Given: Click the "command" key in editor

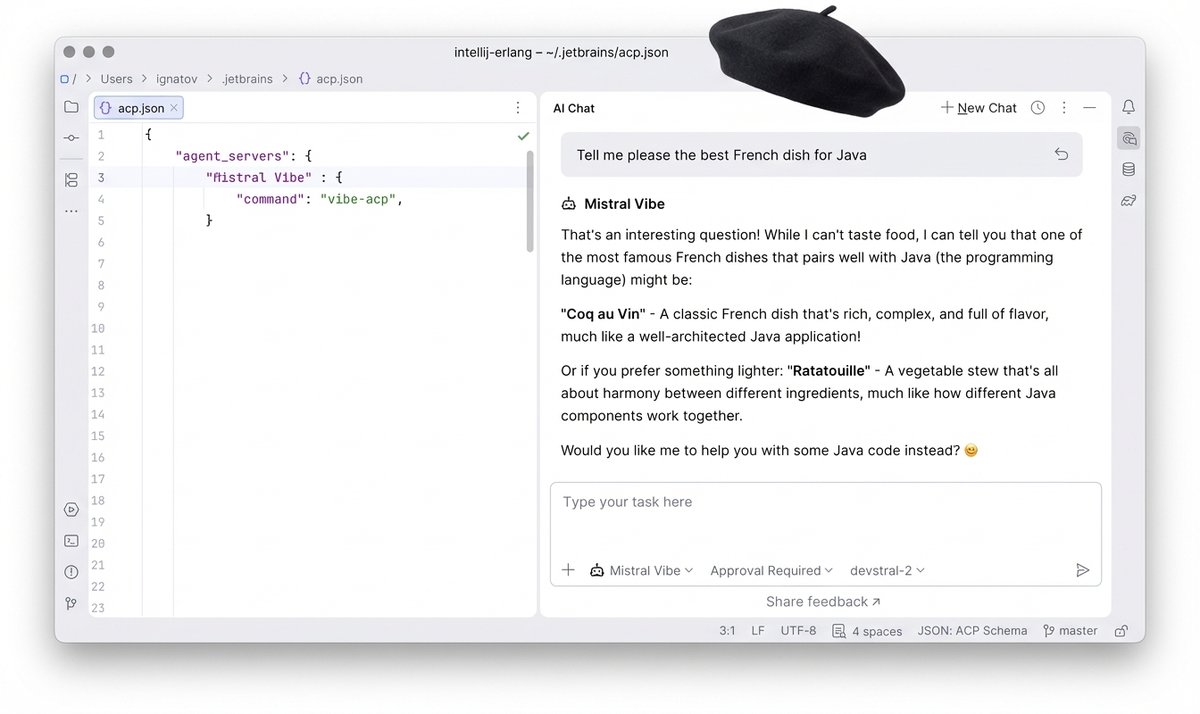Looking at the screenshot, I should pos(270,199).
